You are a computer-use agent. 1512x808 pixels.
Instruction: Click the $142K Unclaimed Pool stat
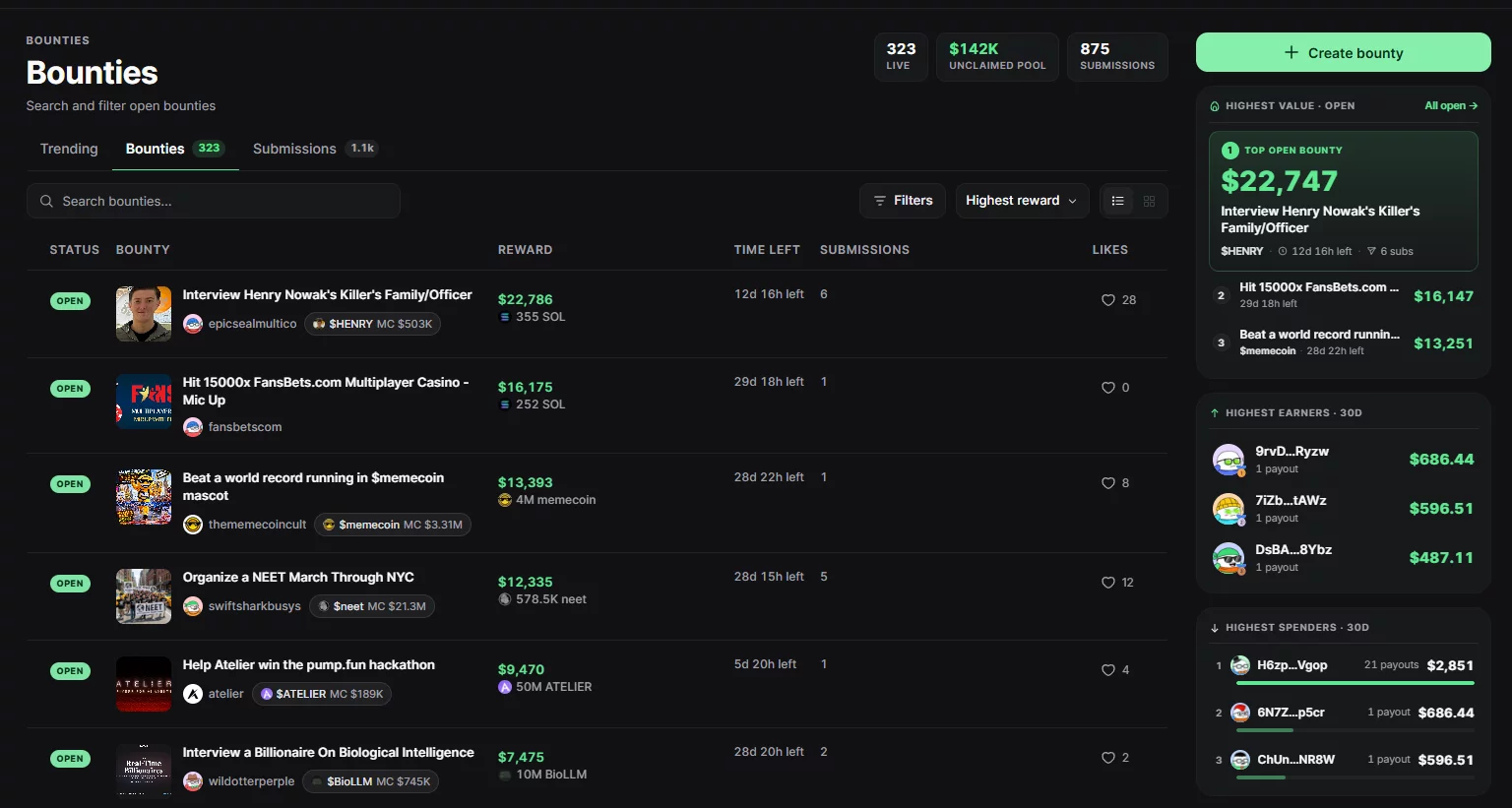tap(997, 57)
